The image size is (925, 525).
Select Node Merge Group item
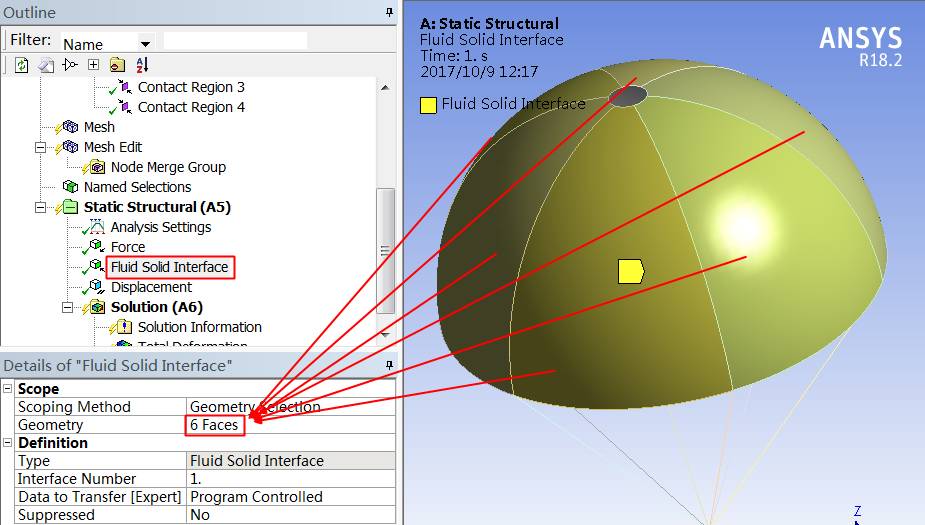click(x=168, y=168)
